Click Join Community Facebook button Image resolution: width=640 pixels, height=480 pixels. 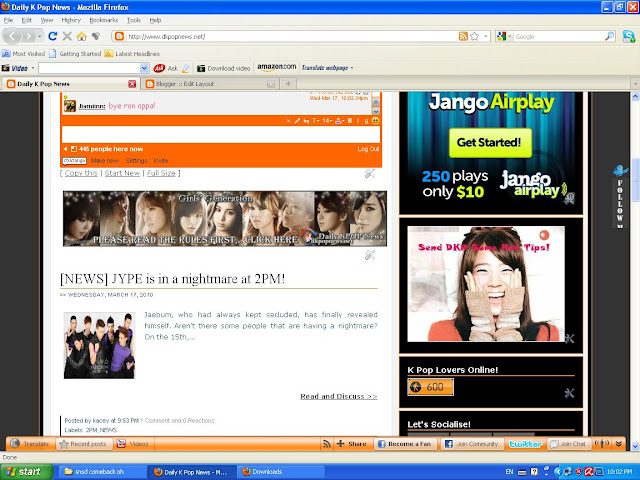click(472, 444)
